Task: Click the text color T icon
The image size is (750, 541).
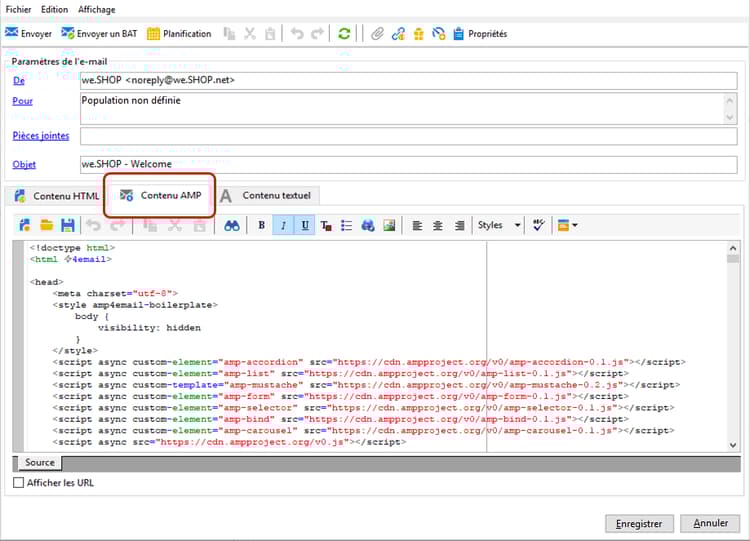Action: [x=326, y=225]
